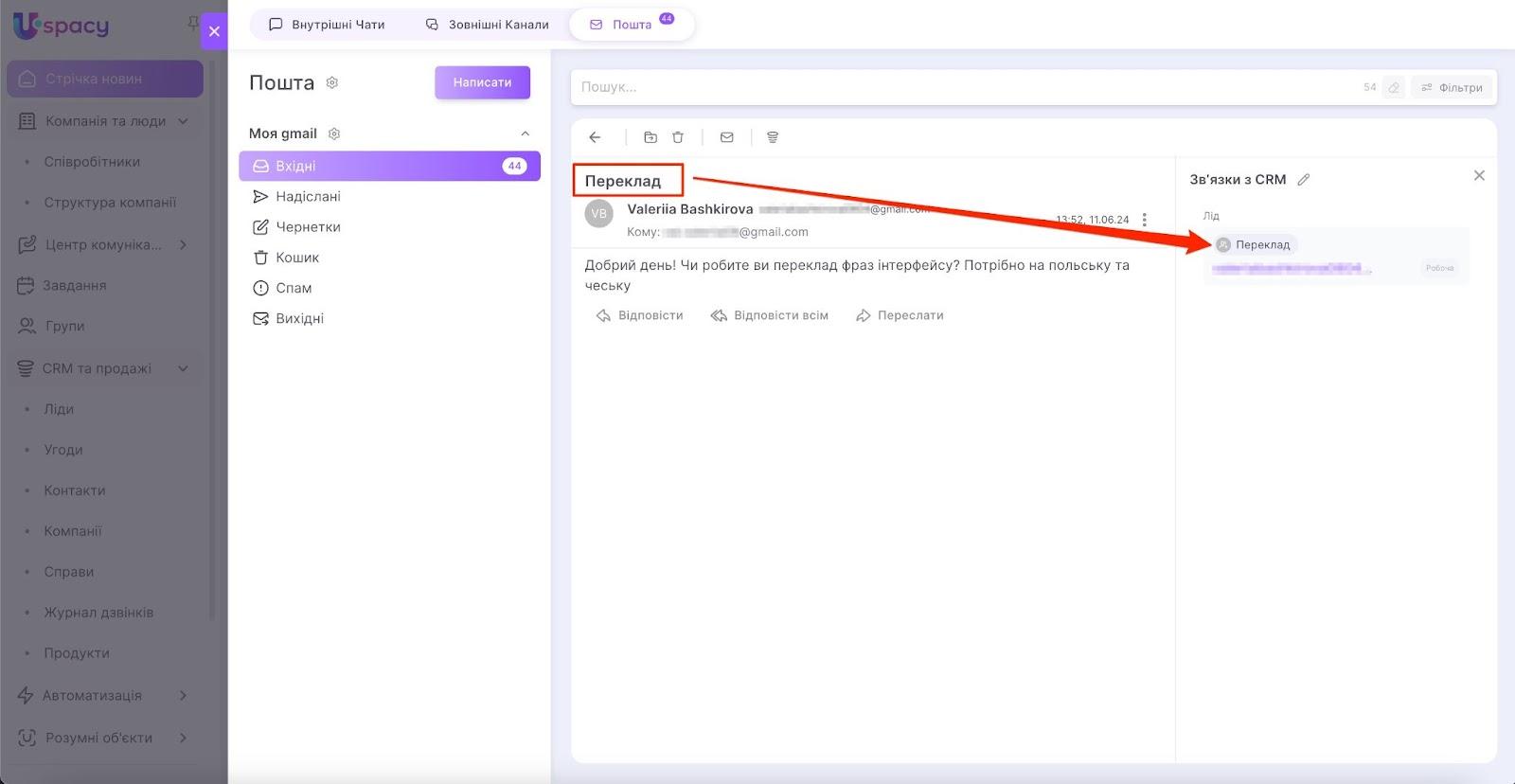Edit Зв'язки з CRM with pencil icon

(1304, 180)
